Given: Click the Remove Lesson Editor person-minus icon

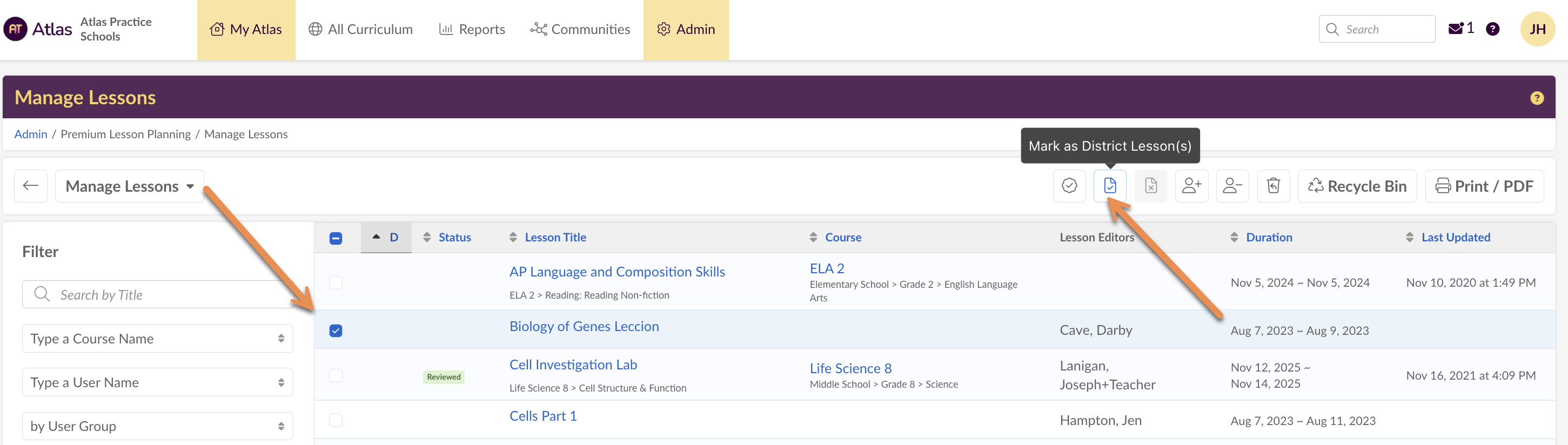Looking at the screenshot, I should tap(1232, 186).
